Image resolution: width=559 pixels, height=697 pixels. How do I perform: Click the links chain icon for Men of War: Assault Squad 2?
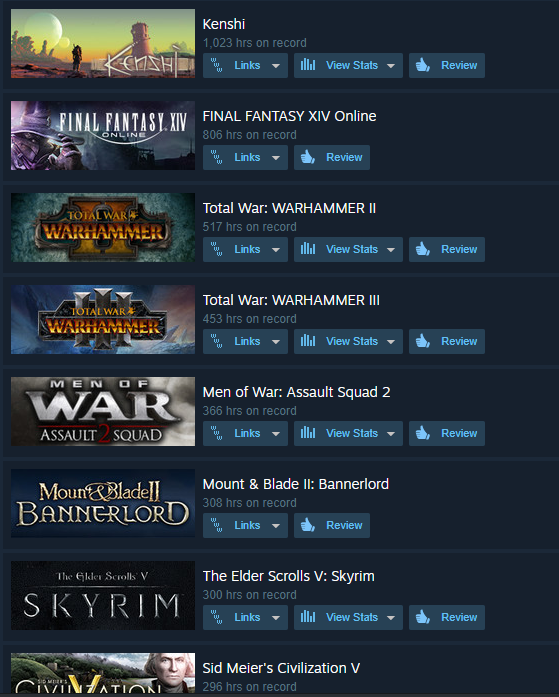[216, 433]
